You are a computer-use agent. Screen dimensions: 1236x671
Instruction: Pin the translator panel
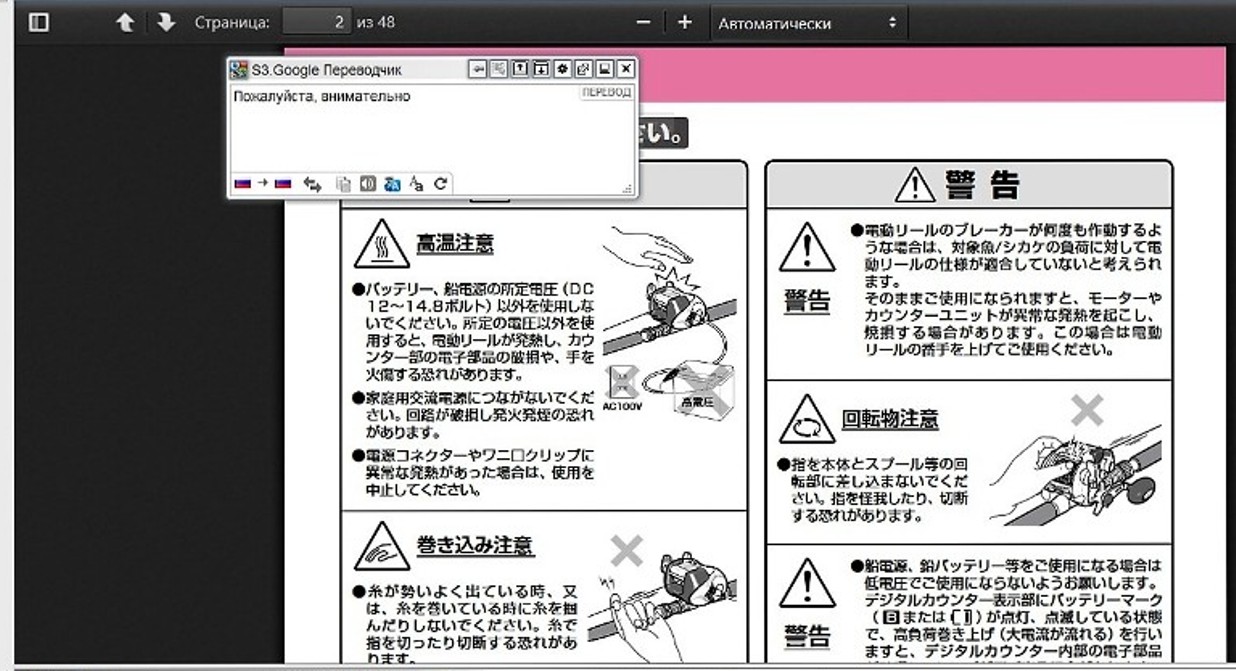478,69
